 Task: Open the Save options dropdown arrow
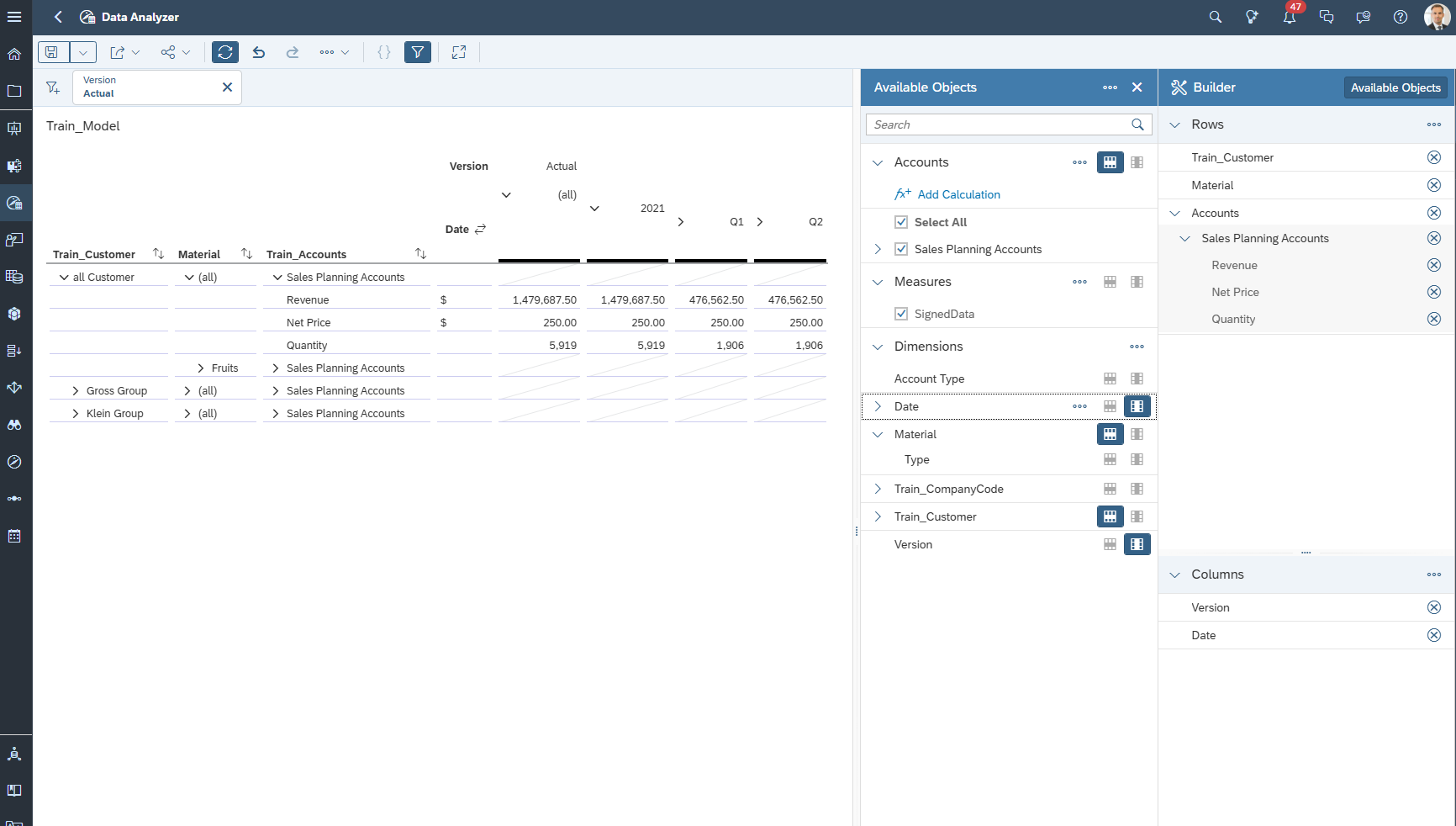point(83,52)
